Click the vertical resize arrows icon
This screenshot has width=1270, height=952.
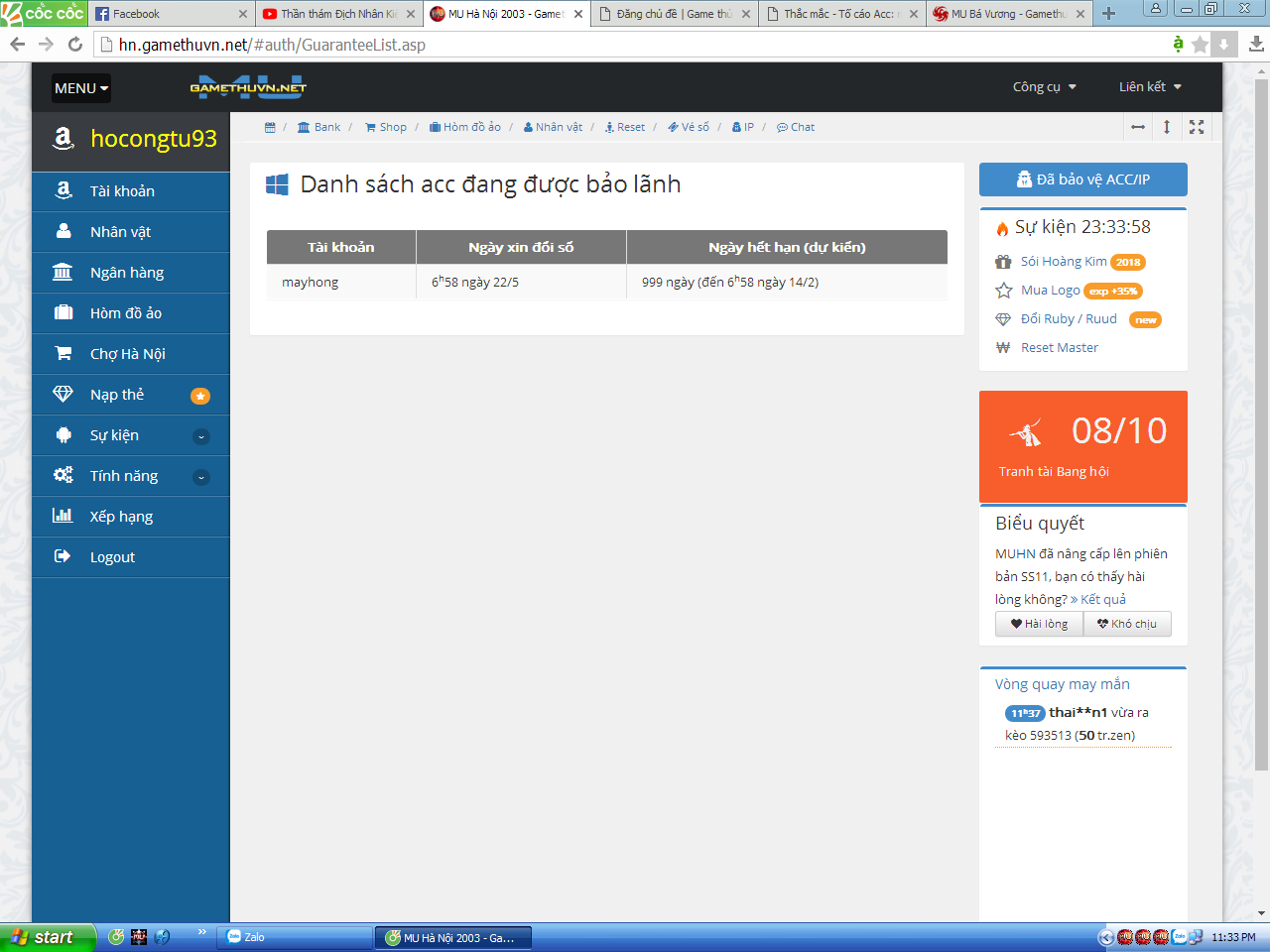point(1167,127)
